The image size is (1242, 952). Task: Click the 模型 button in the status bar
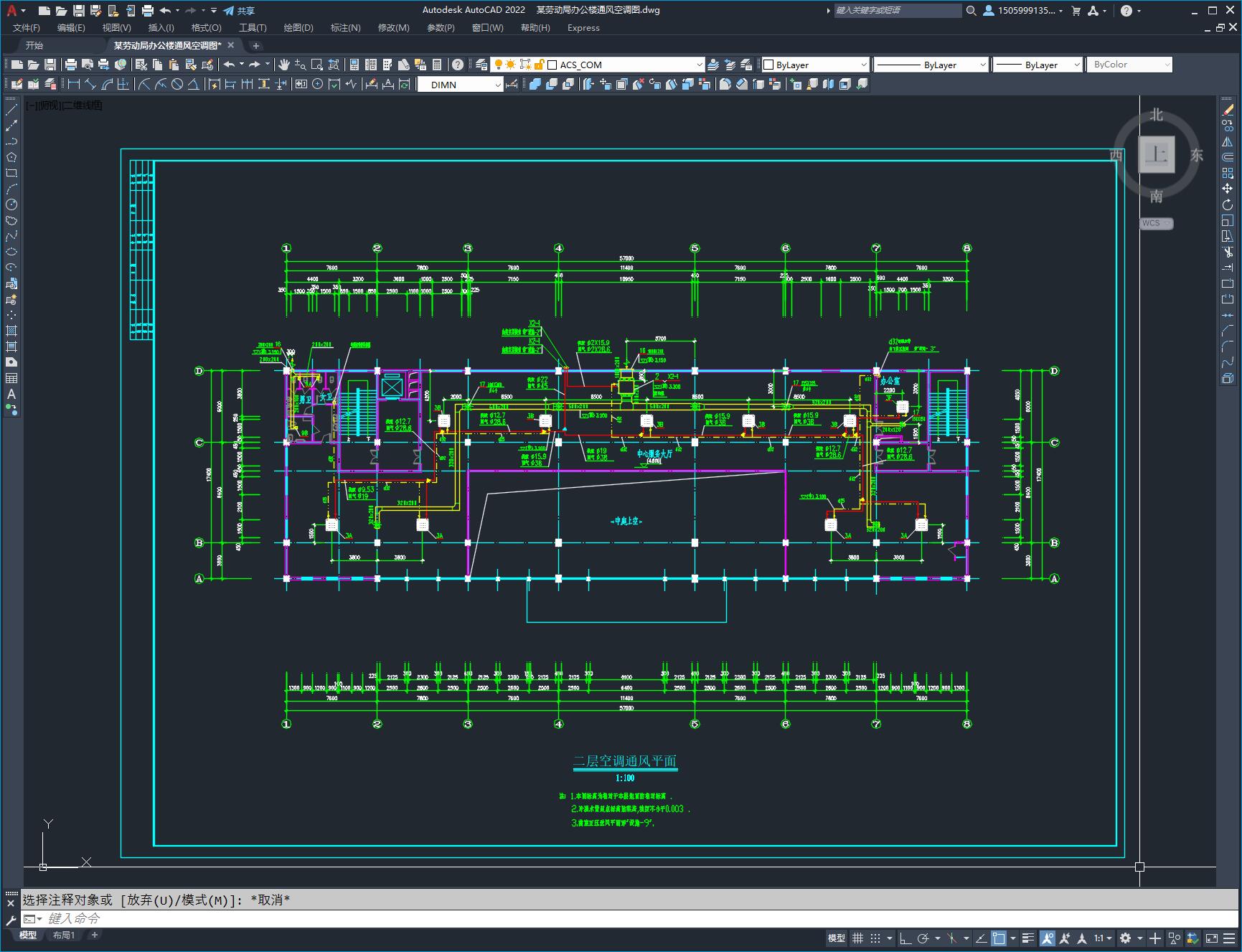point(837,938)
